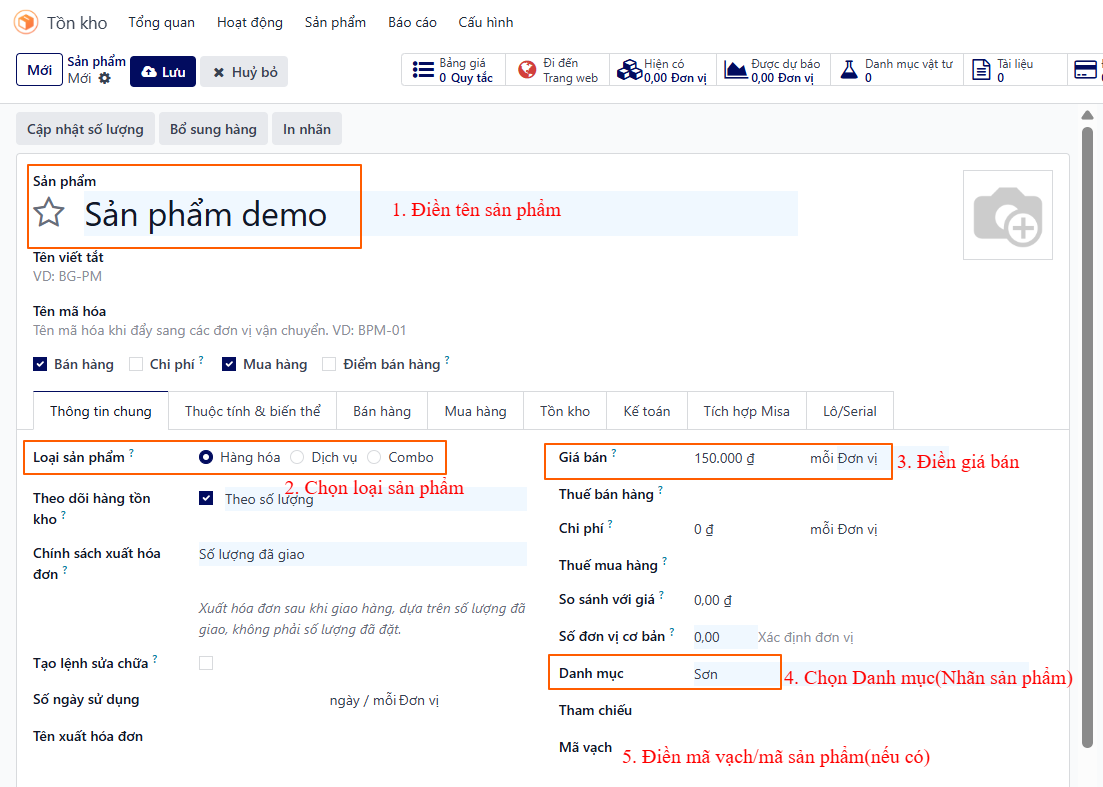Open Tài liệu documents icon

982,70
